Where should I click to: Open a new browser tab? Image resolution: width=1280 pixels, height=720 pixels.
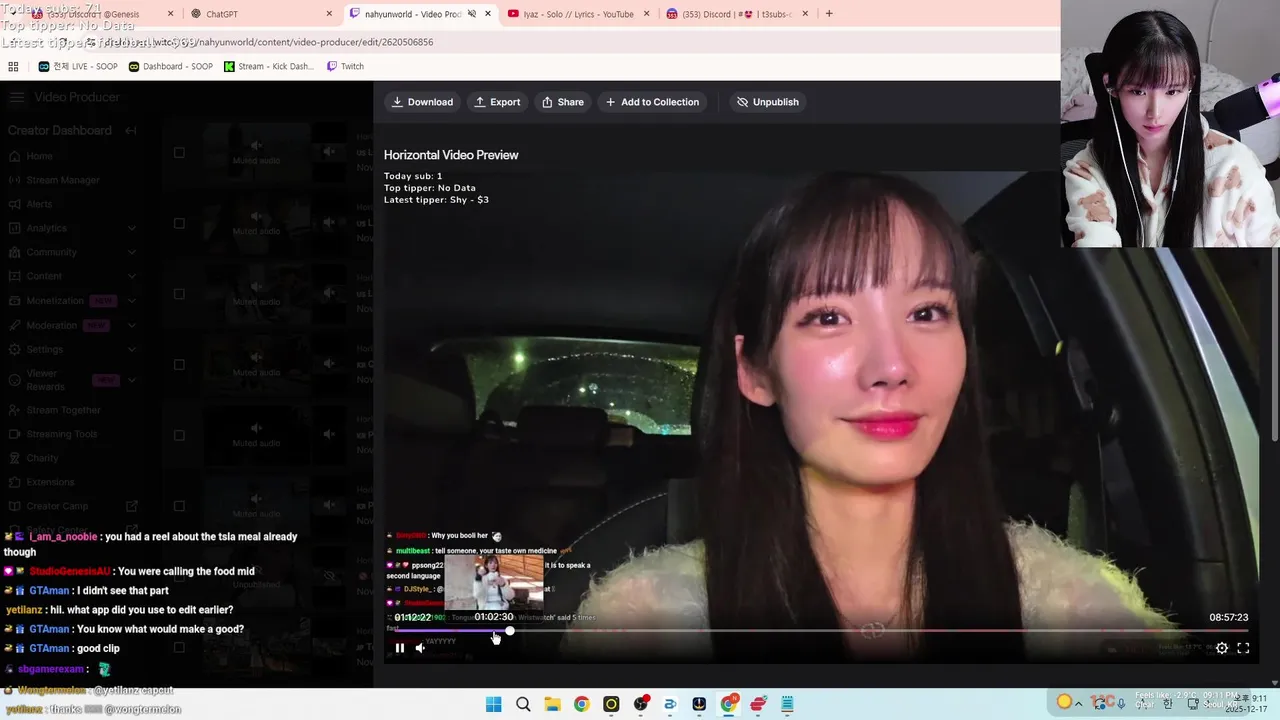click(x=828, y=14)
